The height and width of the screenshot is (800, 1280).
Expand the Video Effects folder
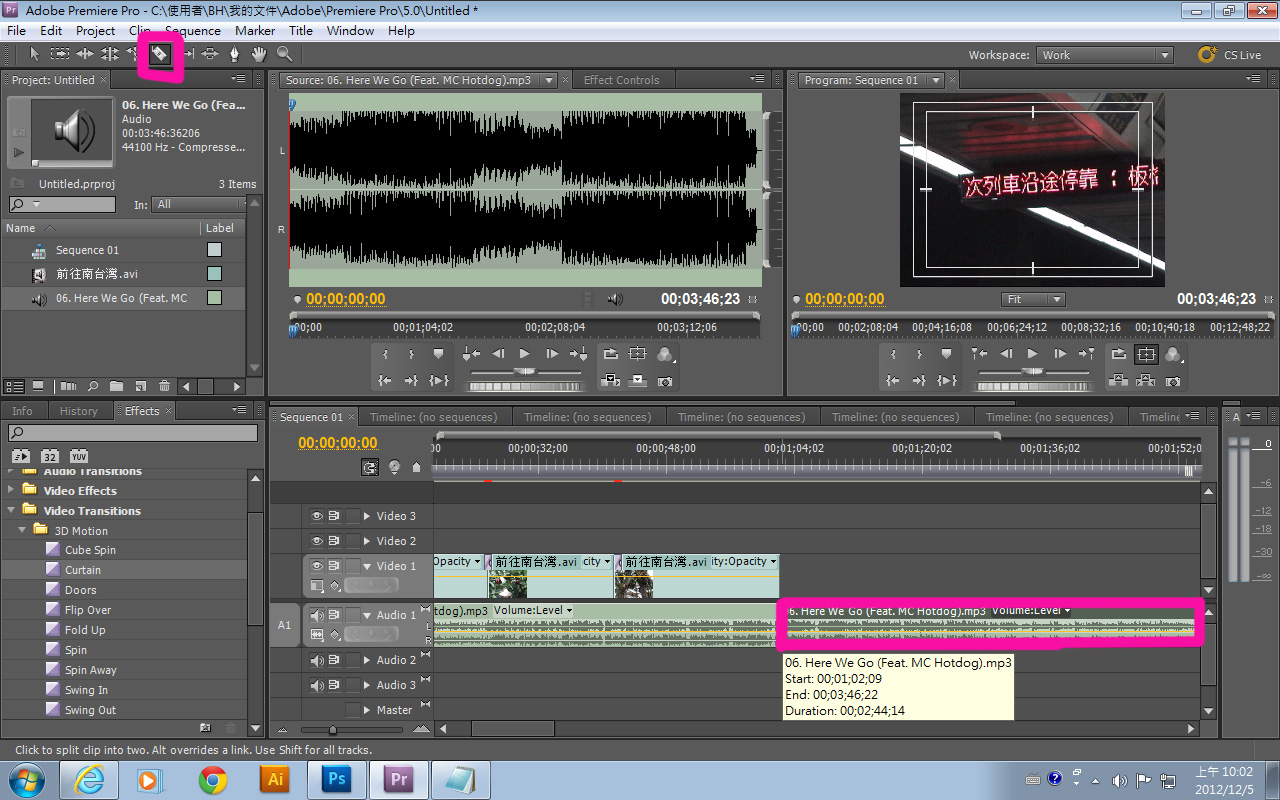(x=11, y=490)
